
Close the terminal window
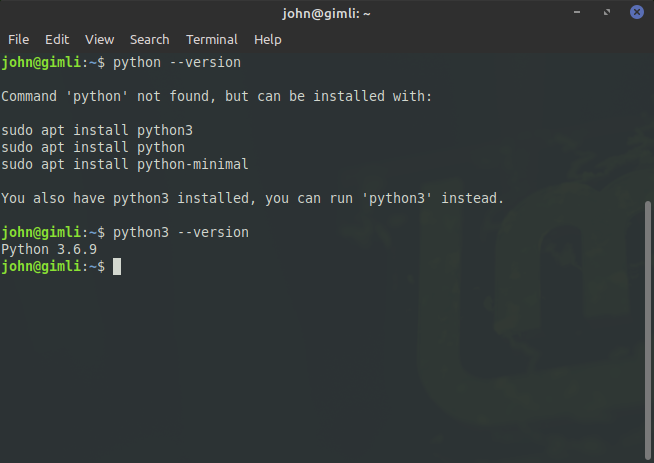pyautogui.click(x=636, y=12)
